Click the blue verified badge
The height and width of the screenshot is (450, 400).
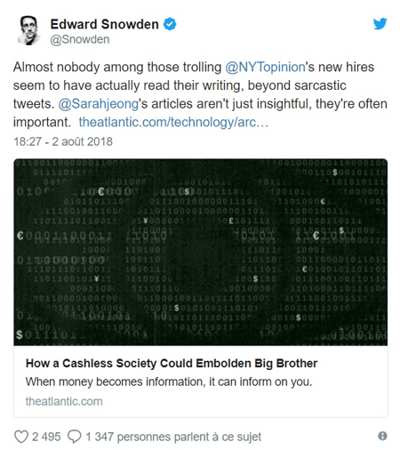click(x=170, y=24)
